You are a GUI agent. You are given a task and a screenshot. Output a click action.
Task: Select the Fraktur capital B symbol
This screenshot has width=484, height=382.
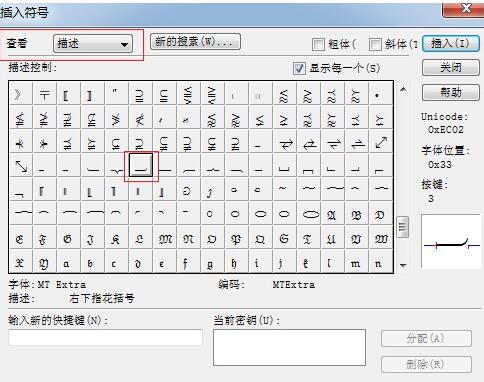point(356,214)
